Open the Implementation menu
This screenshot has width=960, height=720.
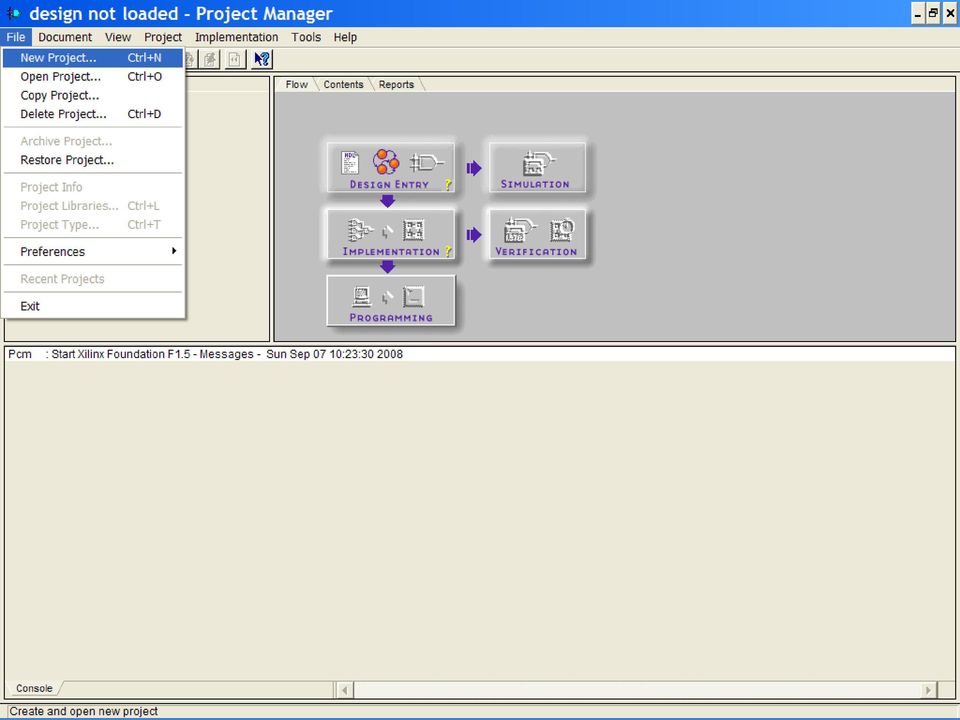click(x=236, y=37)
